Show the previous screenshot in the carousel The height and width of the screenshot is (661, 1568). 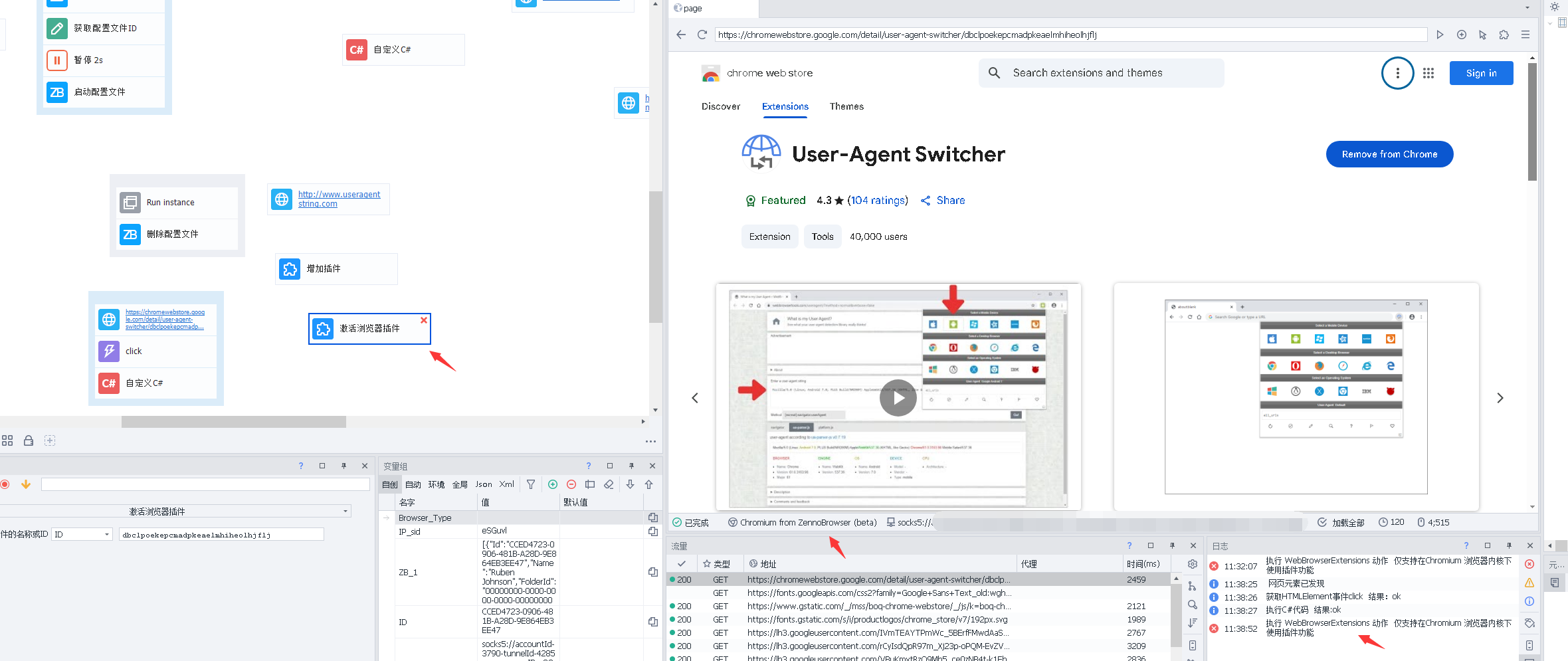tap(695, 398)
